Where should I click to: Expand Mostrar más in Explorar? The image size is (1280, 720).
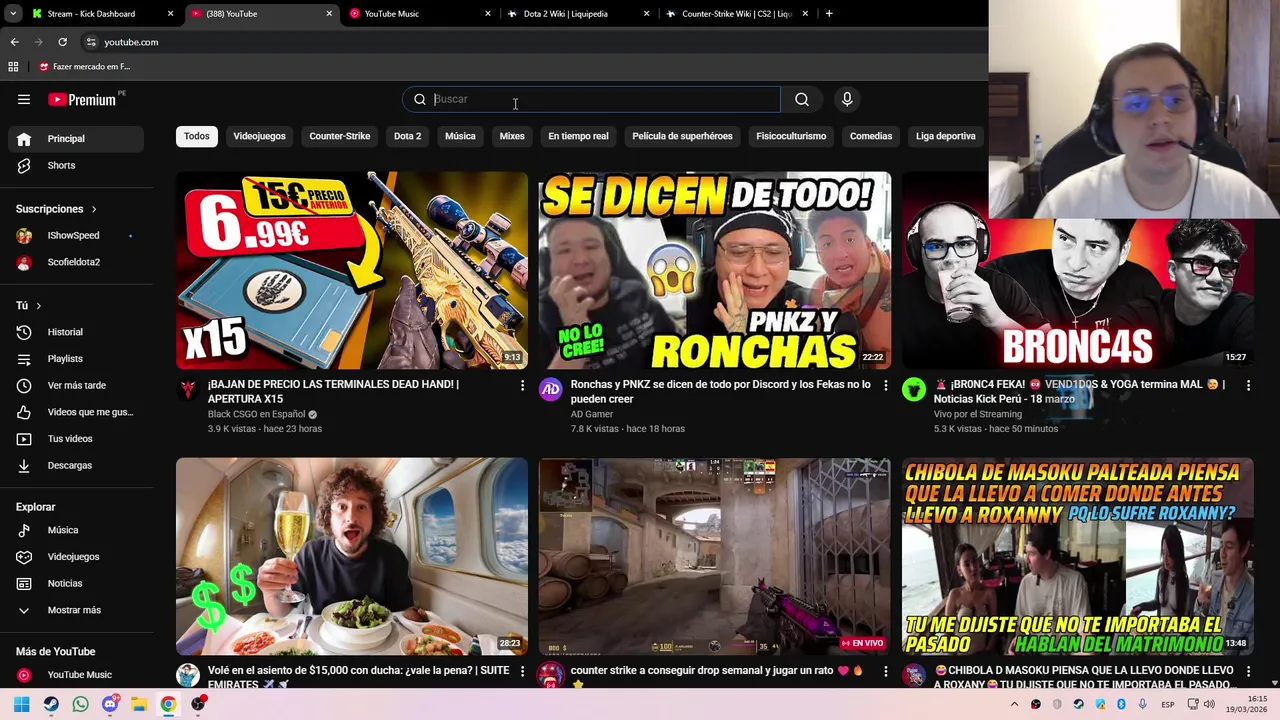(x=76, y=610)
